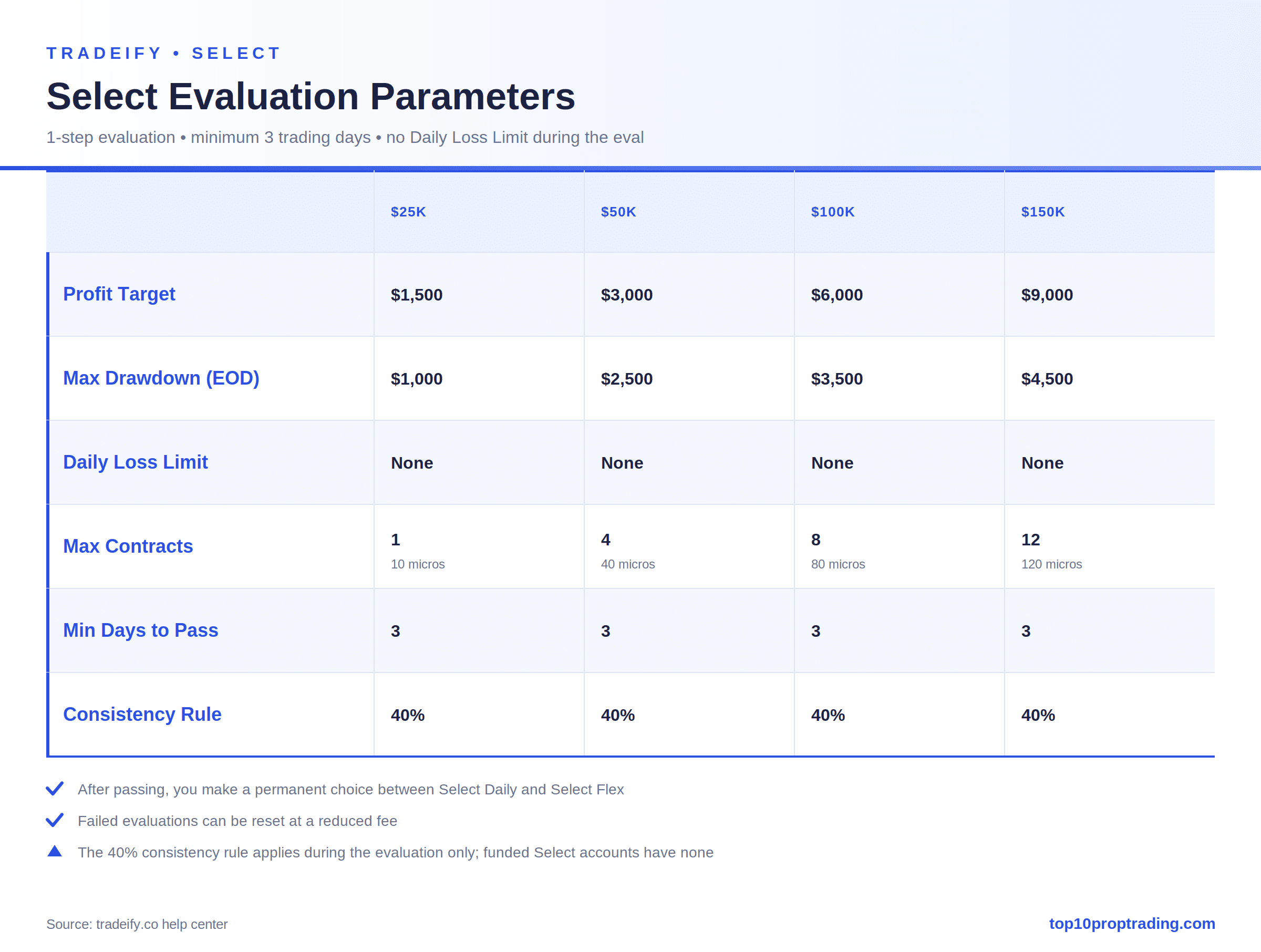Click the "40 micros" contract note
Screen dimensions: 1261x952
click(x=628, y=564)
